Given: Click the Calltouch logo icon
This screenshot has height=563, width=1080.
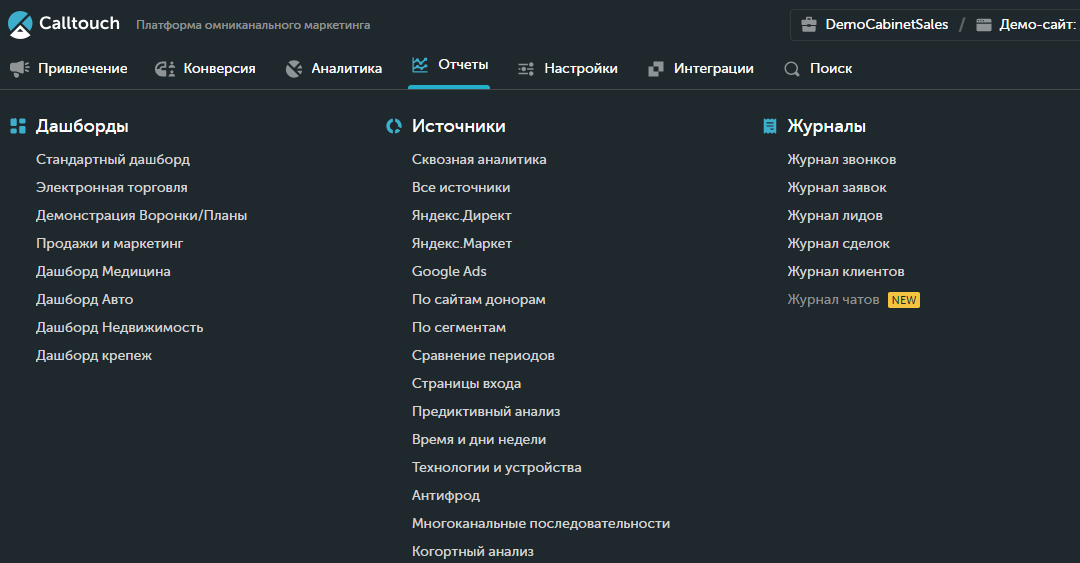Looking at the screenshot, I should [x=20, y=25].
